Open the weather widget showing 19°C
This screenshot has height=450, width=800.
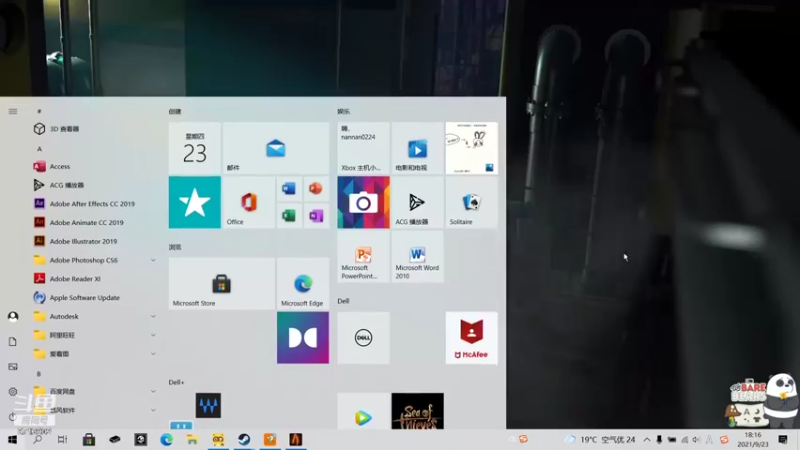[x=600, y=439]
